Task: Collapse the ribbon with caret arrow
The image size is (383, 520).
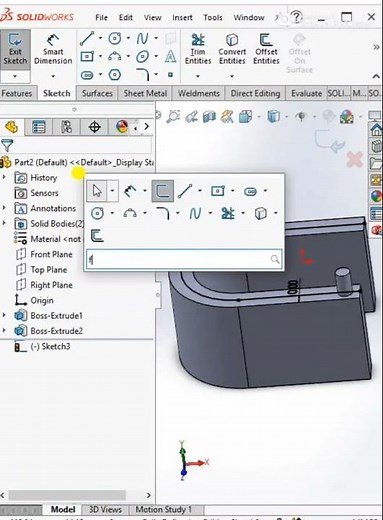Action: point(376,76)
